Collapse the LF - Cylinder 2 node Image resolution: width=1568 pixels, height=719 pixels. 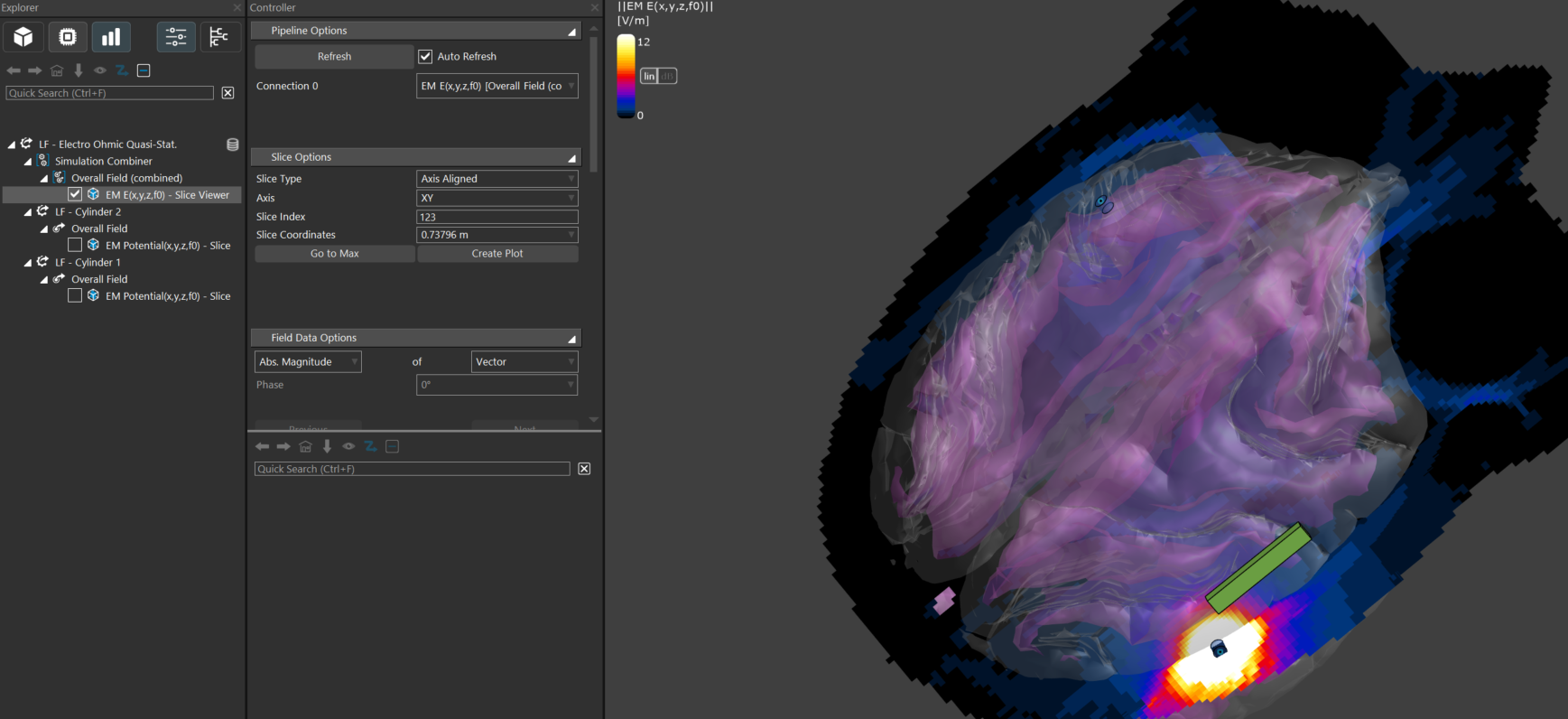click(x=28, y=212)
